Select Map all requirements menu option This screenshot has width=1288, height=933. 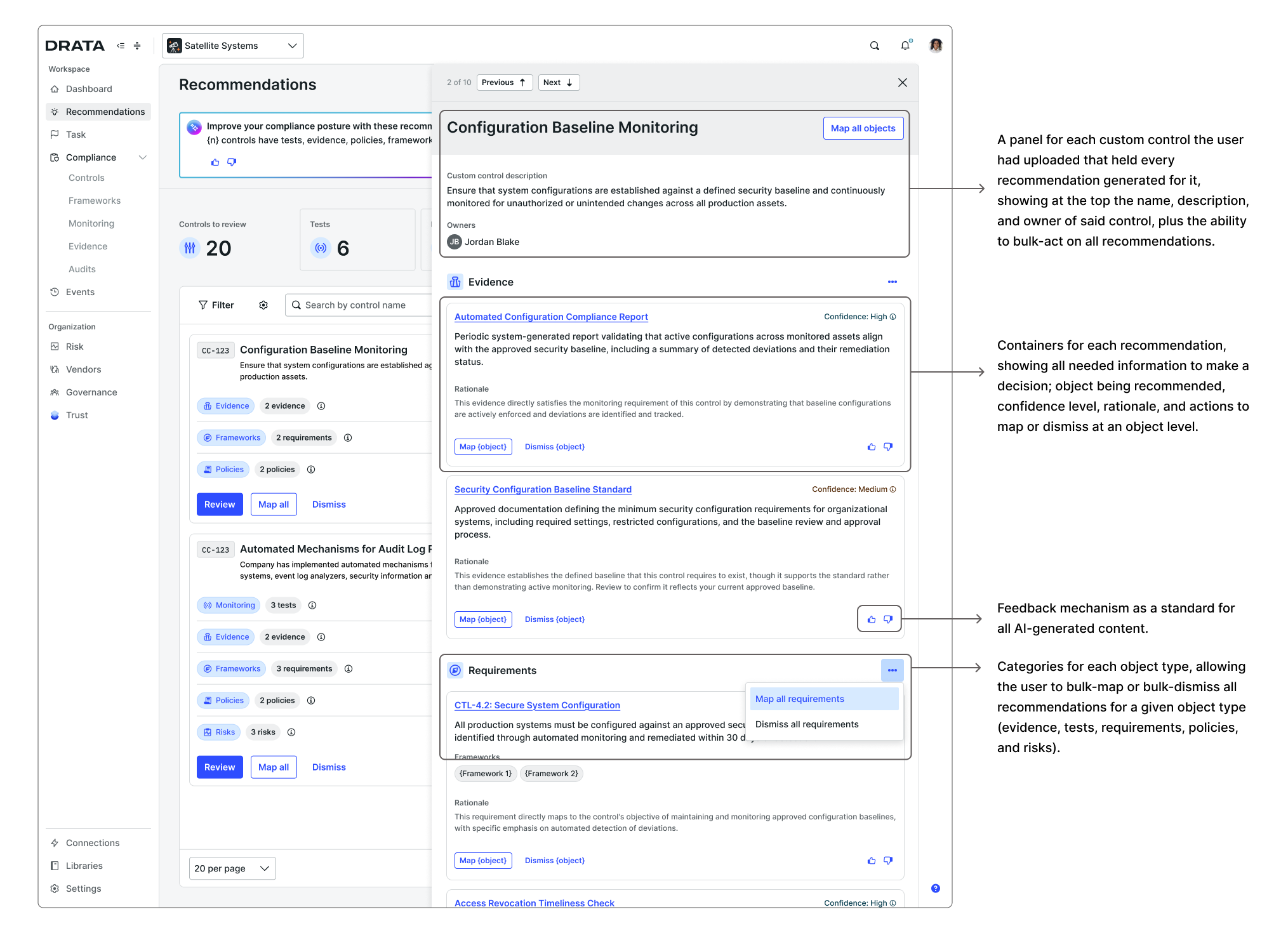click(x=824, y=699)
